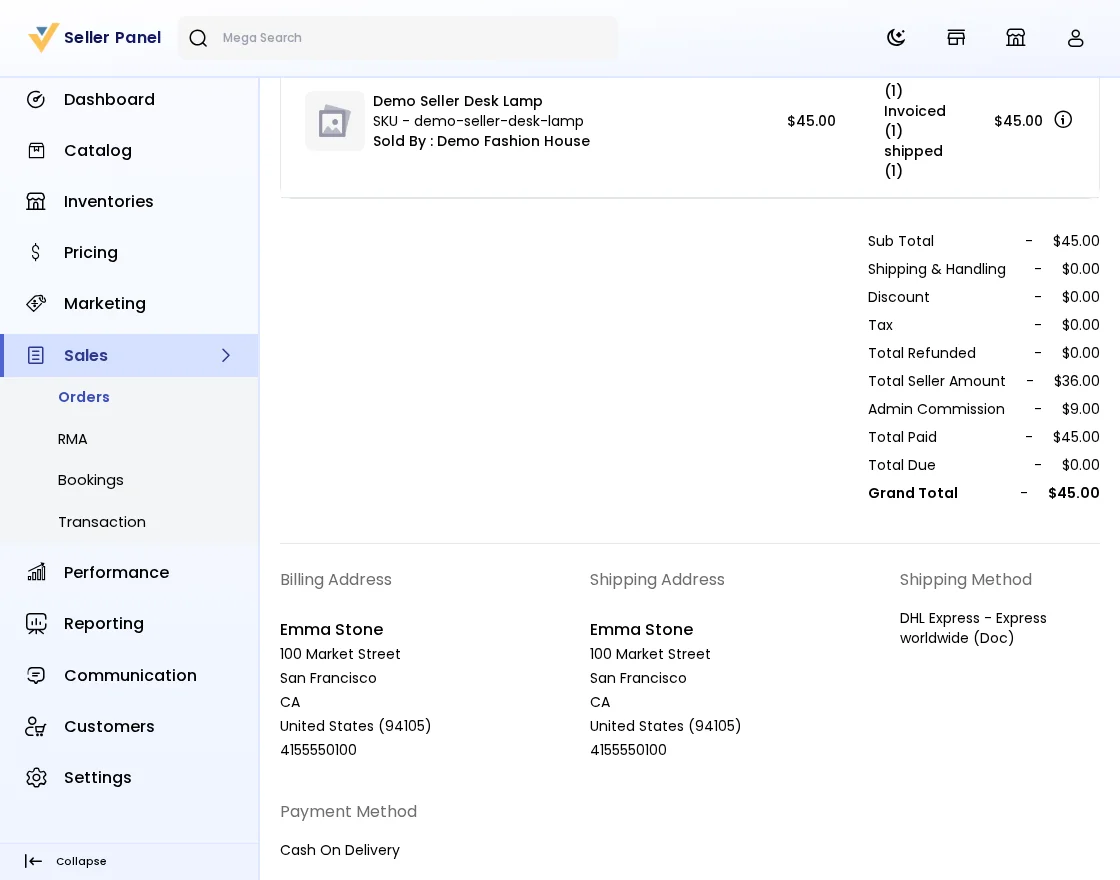Go to Bookings under Sales

click(91, 480)
